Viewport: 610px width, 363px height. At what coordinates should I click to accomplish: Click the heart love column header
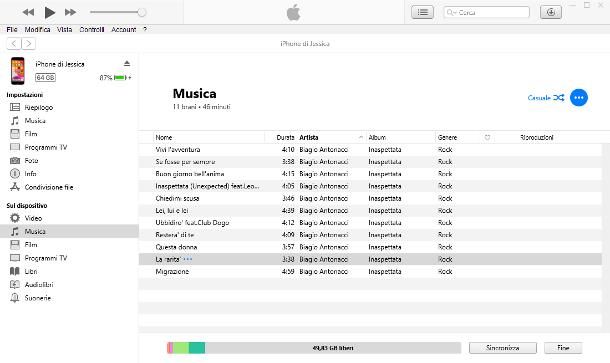click(487, 137)
